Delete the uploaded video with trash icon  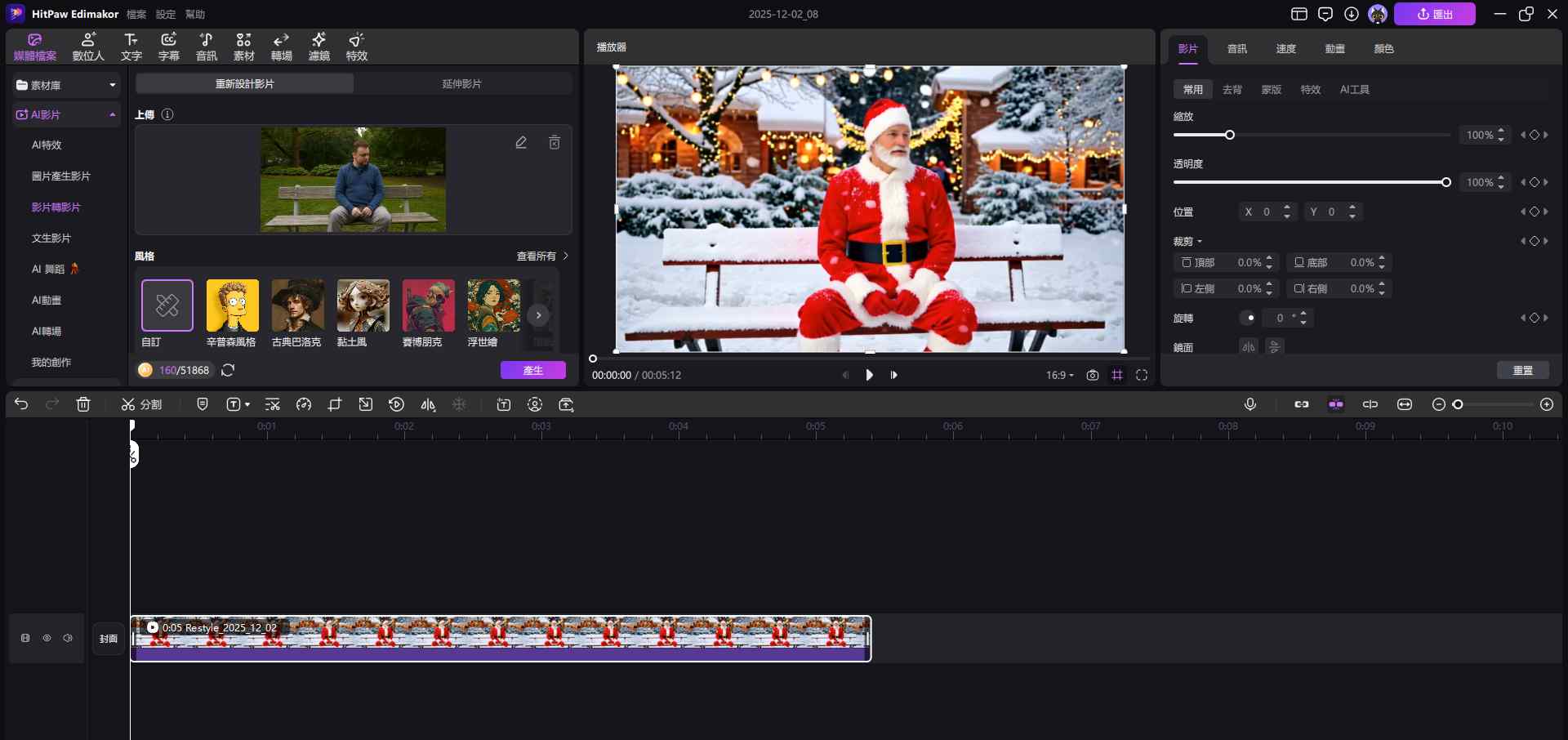pos(555,143)
